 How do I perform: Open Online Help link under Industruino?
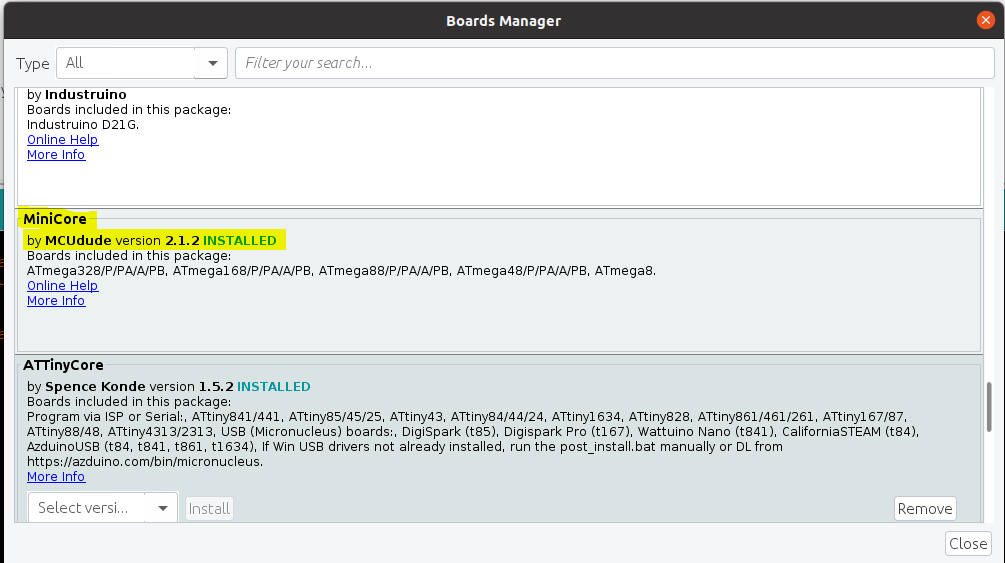click(62, 140)
